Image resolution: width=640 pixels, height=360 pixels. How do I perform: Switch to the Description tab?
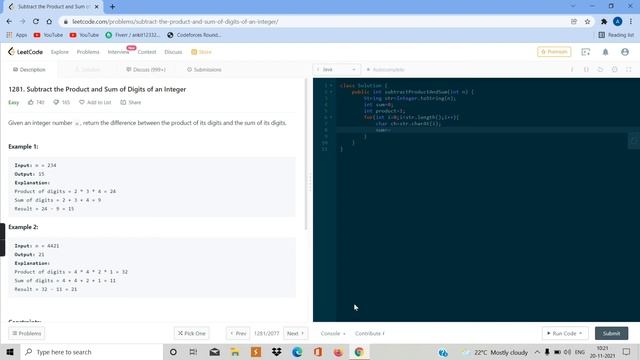click(x=29, y=70)
